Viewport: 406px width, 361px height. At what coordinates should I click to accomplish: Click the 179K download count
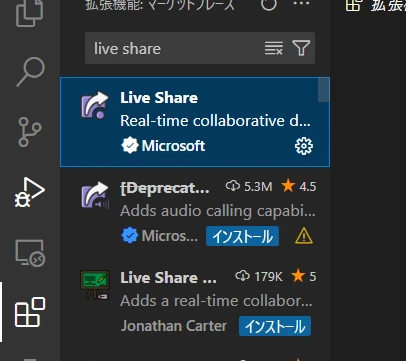click(x=259, y=276)
